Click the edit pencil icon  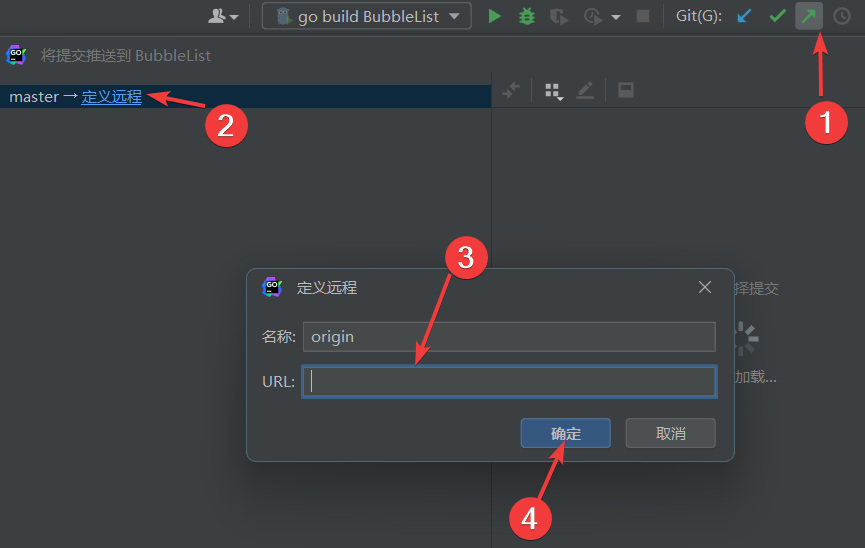coord(585,90)
